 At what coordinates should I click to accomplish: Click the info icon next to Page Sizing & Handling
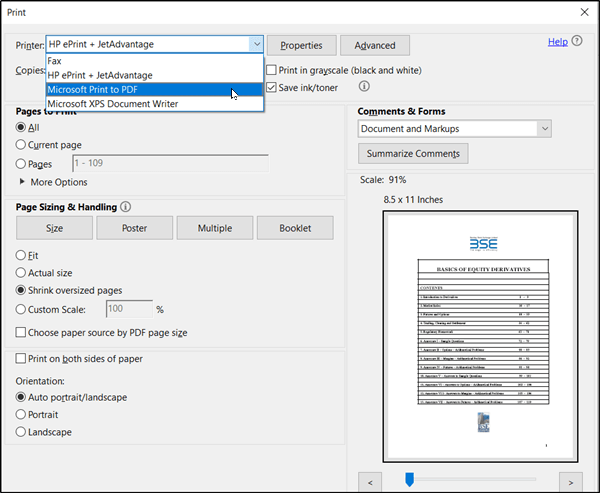tap(126, 207)
